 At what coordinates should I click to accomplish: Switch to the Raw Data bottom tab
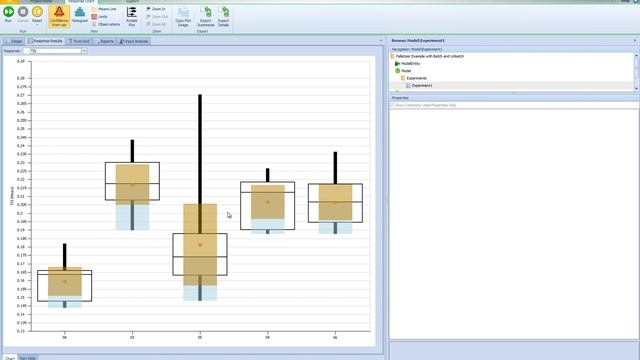point(27,358)
